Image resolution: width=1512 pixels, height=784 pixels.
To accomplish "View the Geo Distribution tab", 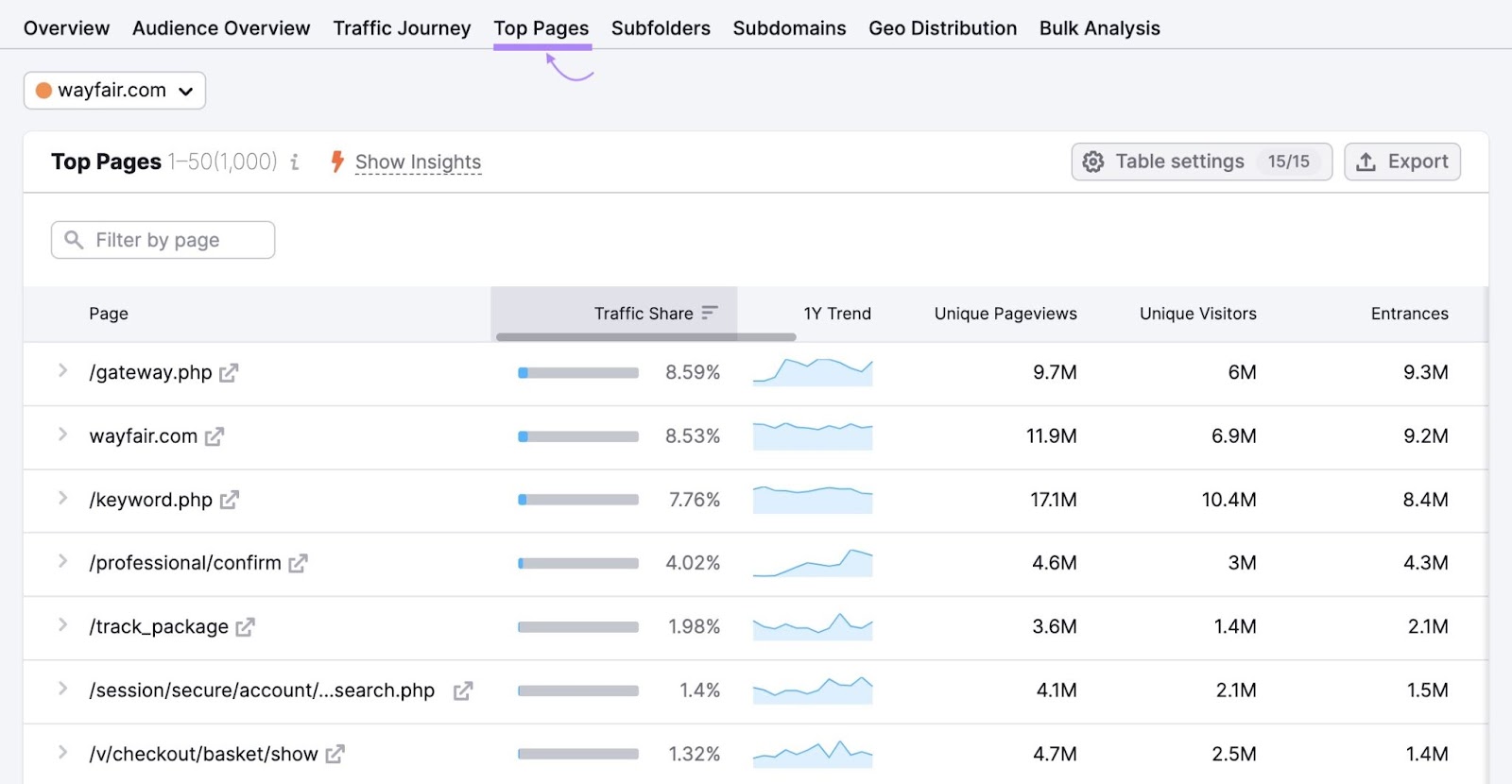I will click(943, 28).
